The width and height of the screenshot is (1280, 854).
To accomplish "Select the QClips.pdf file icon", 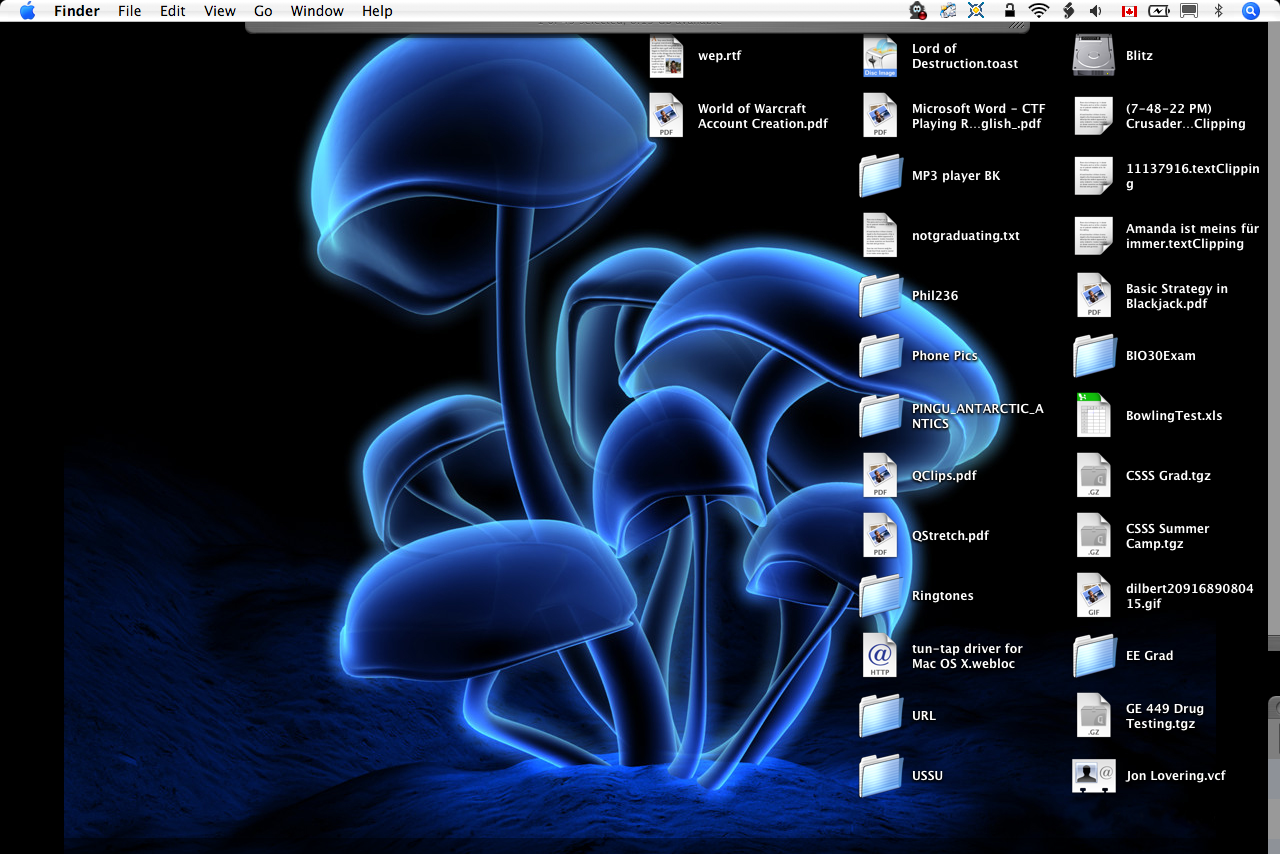I will point(880,476).
